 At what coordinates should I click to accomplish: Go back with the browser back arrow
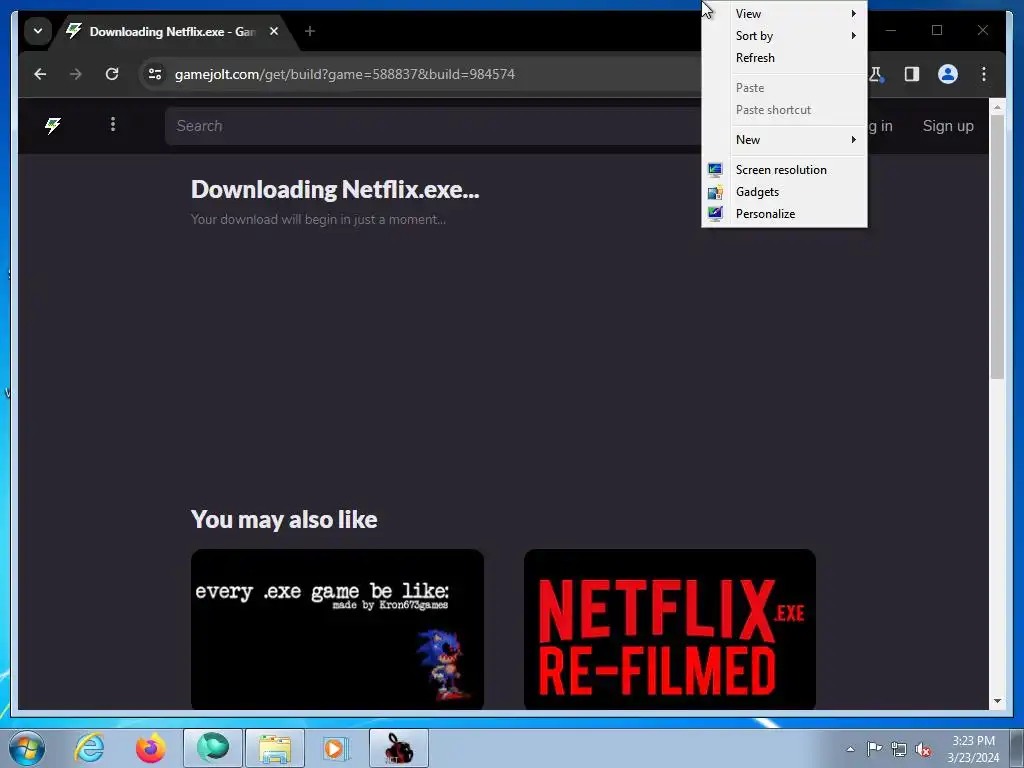pyautogui.click(x=40, y=74)
